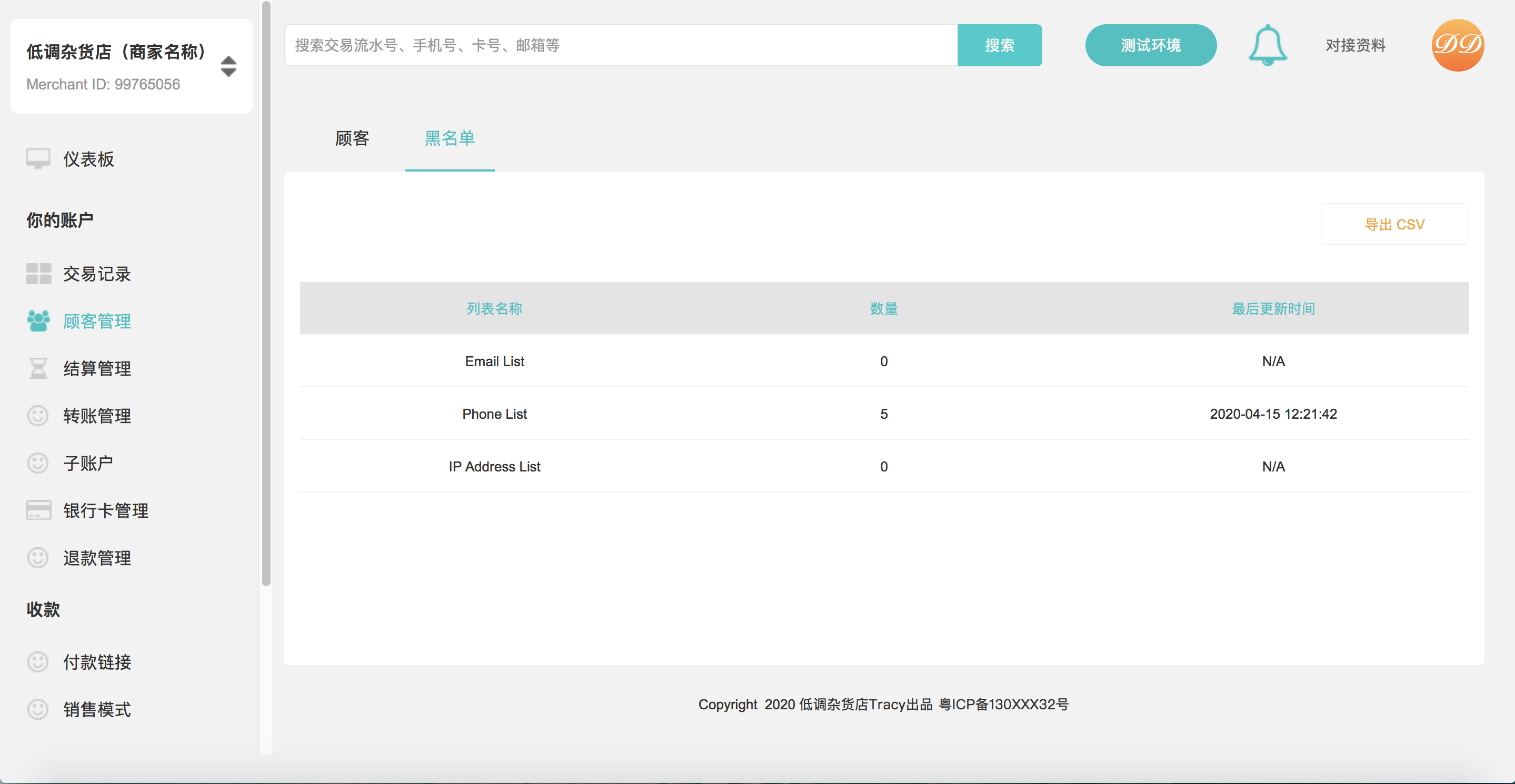Image resolution: width=1515 pixels, height=784 pixels.
Task: Select the 黑名单 tab
Action: [450, 139]
